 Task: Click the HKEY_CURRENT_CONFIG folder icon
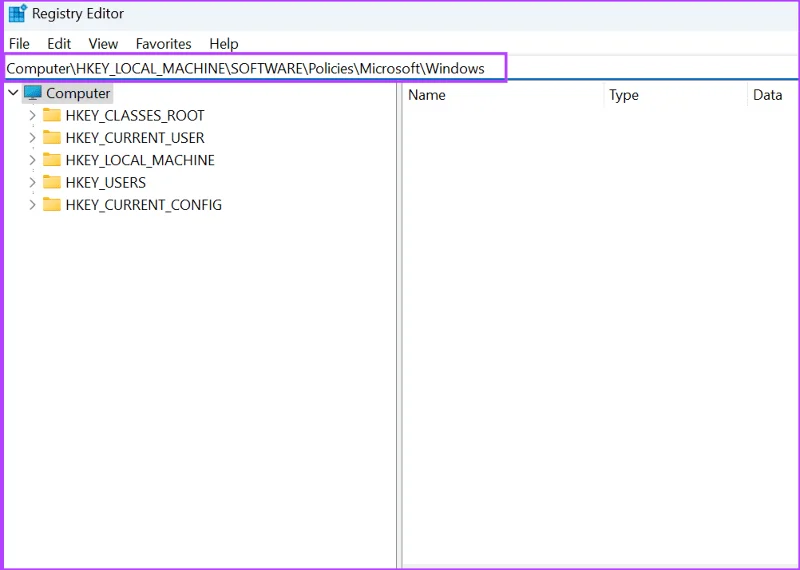[52, 204]
